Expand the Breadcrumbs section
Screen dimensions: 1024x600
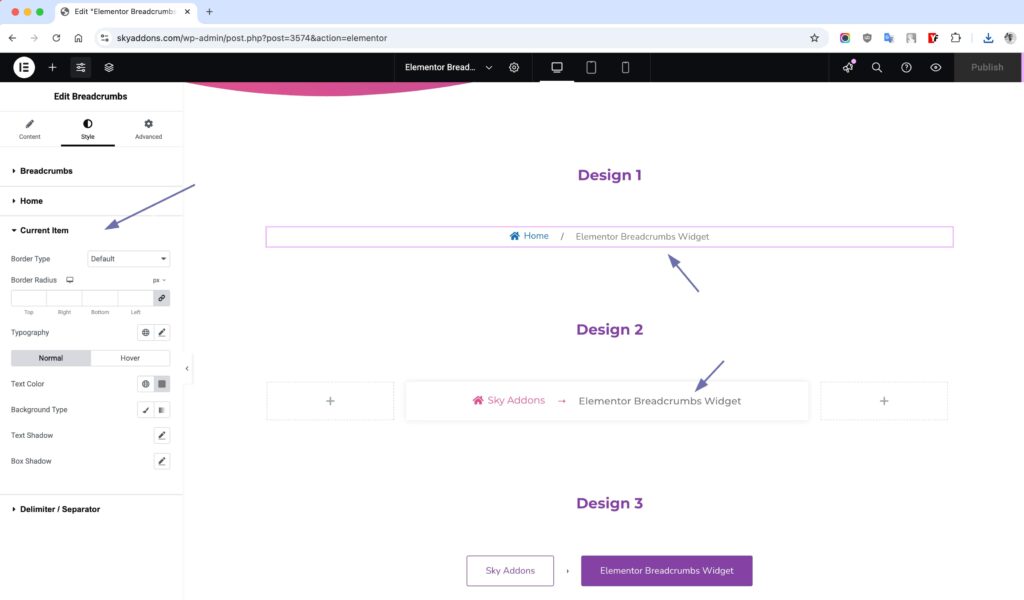[91, 171]
